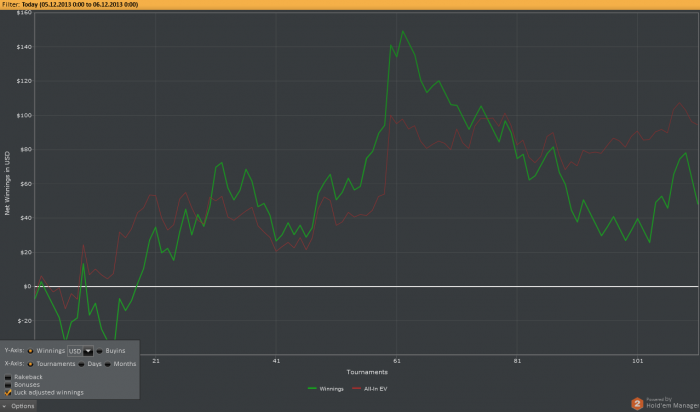Viewport: 700px width, 412px height.
Task: Select the Months X-axis radio button
Action: pos(108,364)
